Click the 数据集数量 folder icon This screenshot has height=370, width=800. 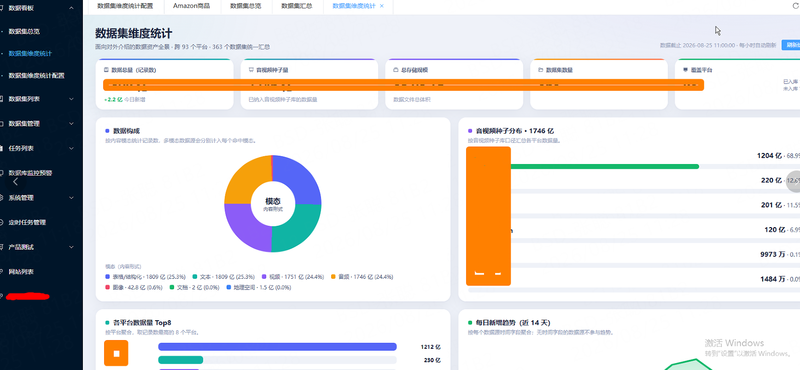(541, 70)
